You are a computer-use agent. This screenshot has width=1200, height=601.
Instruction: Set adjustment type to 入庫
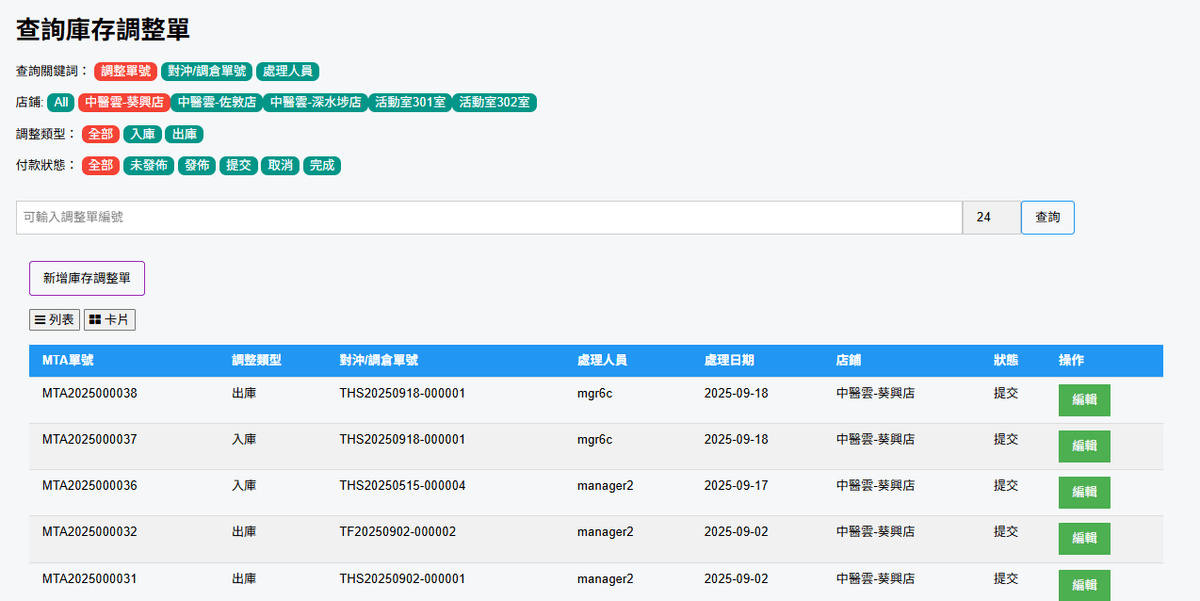142,134
